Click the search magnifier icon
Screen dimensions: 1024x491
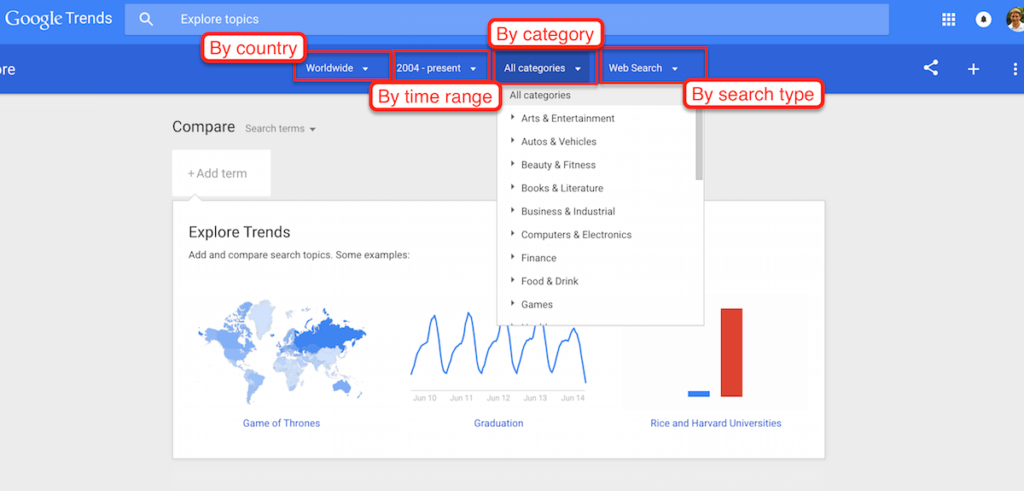(x=146, y=20)
